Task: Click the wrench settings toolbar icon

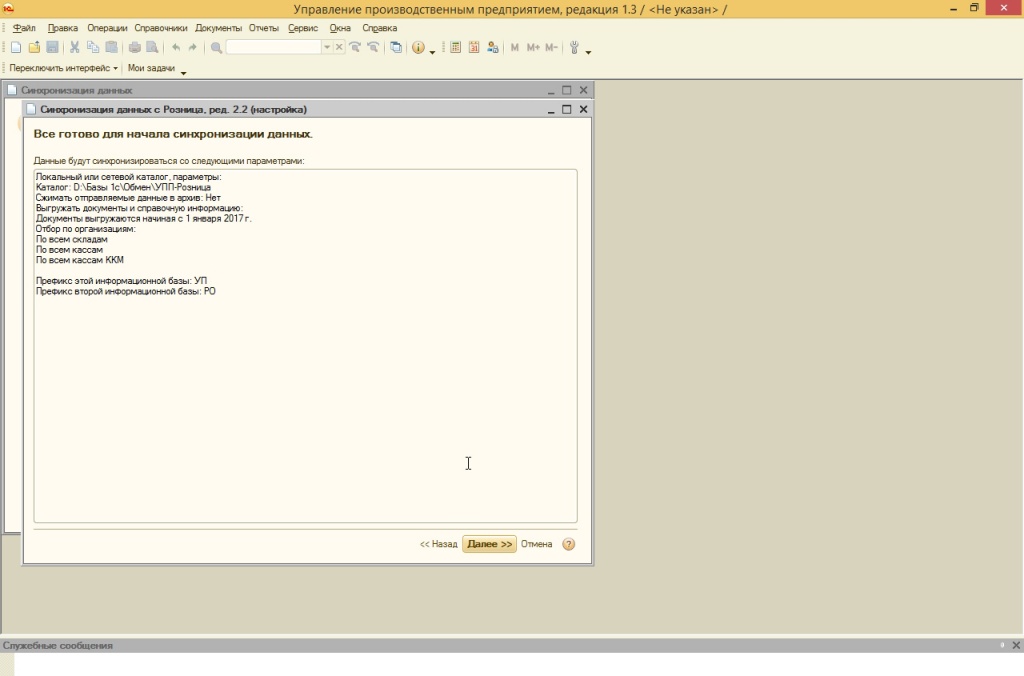Action: pos(574,48)
